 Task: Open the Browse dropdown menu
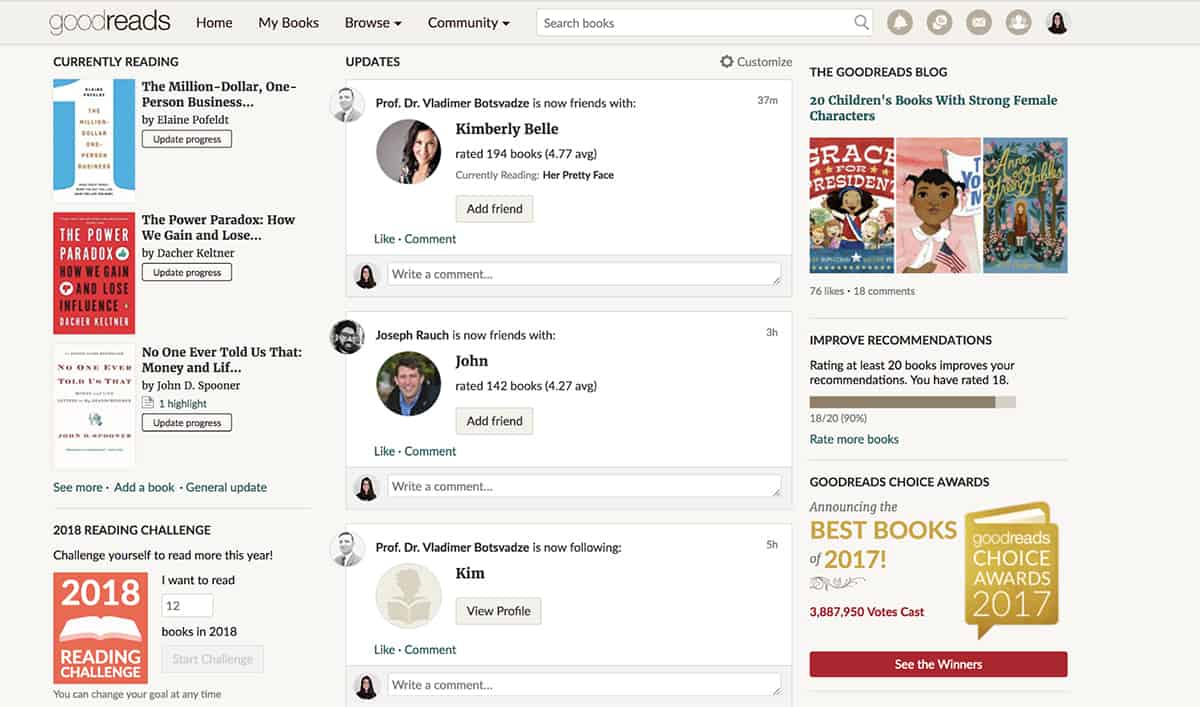point(372,22)
